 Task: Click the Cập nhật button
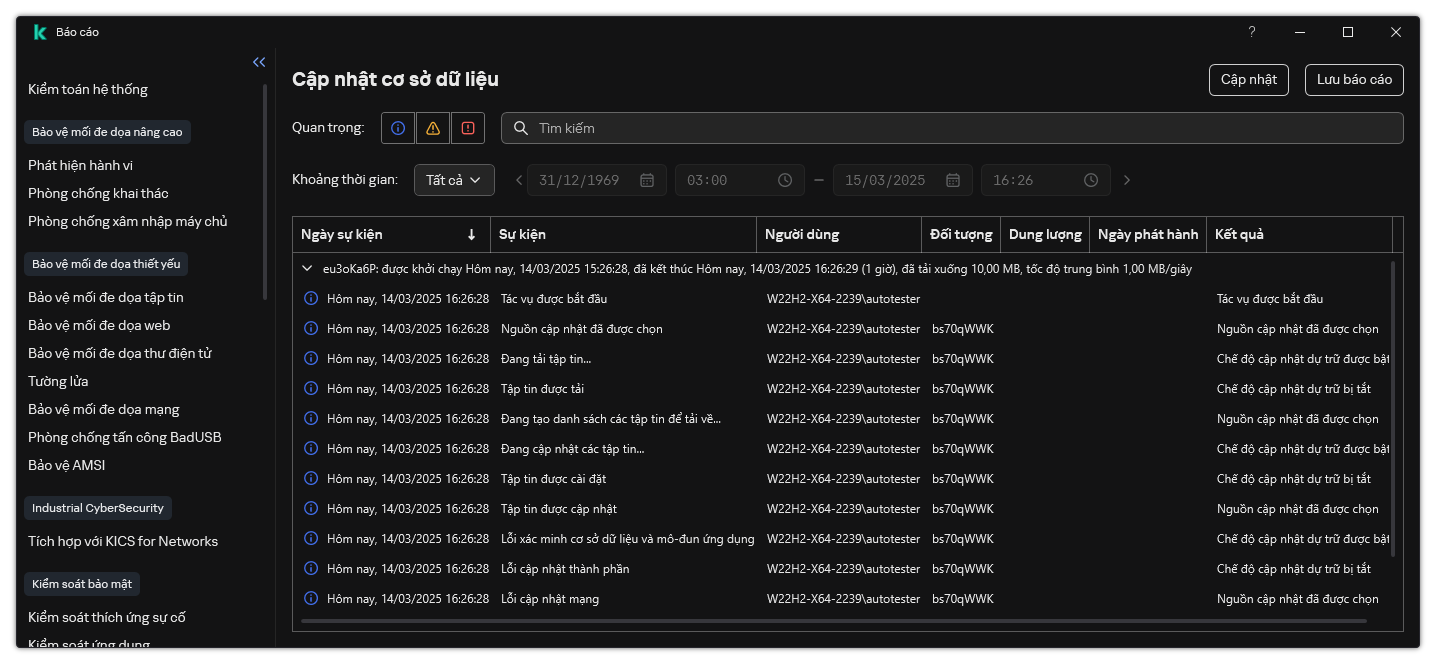click(x=1248, y=80)
